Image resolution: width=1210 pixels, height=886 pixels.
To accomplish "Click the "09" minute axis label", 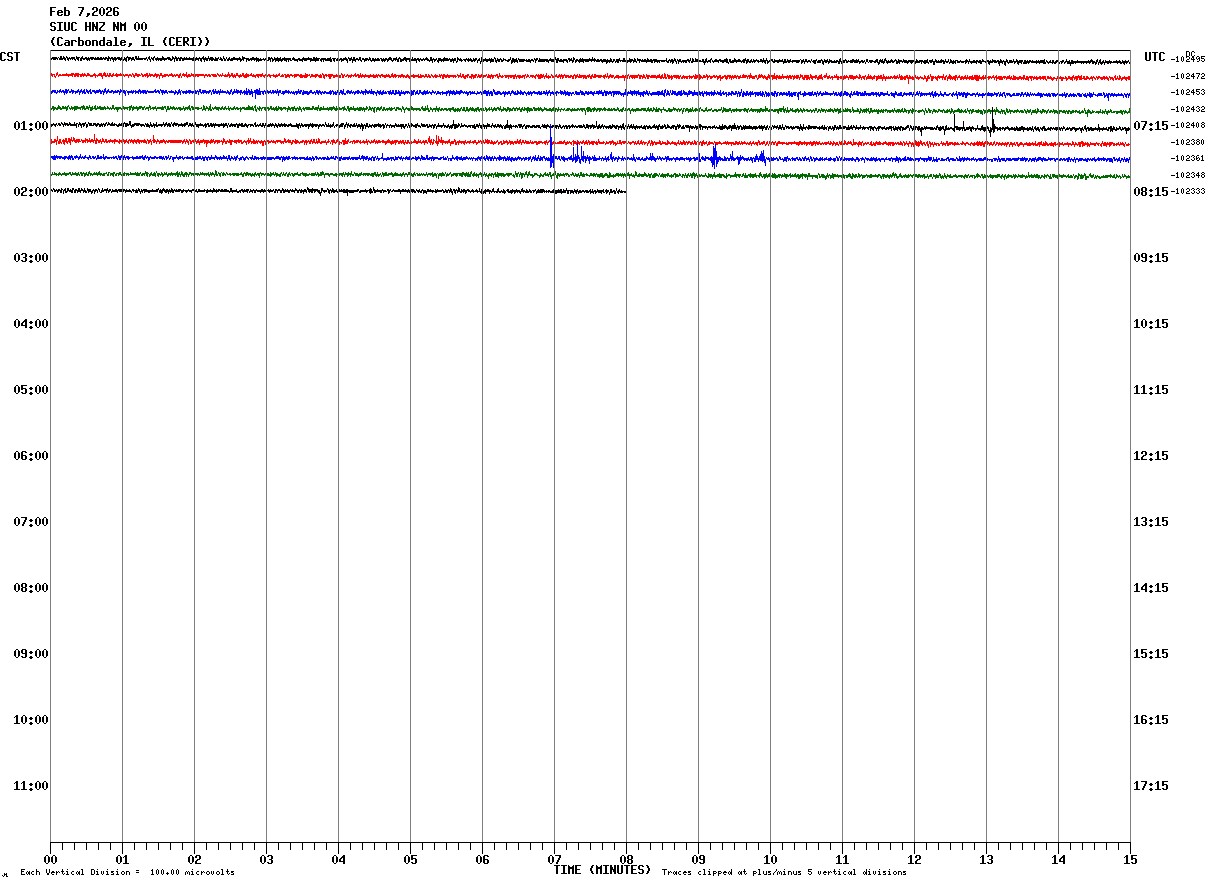I will tap(698, 859).
